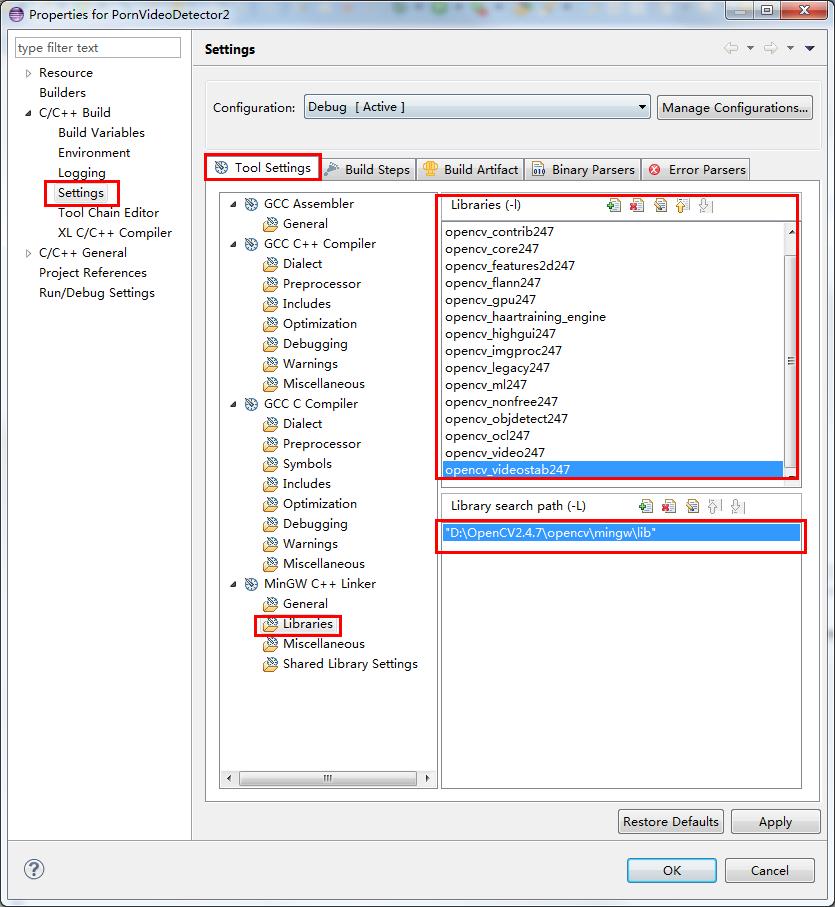Select Shared Library Settings item

click(350, 663)
